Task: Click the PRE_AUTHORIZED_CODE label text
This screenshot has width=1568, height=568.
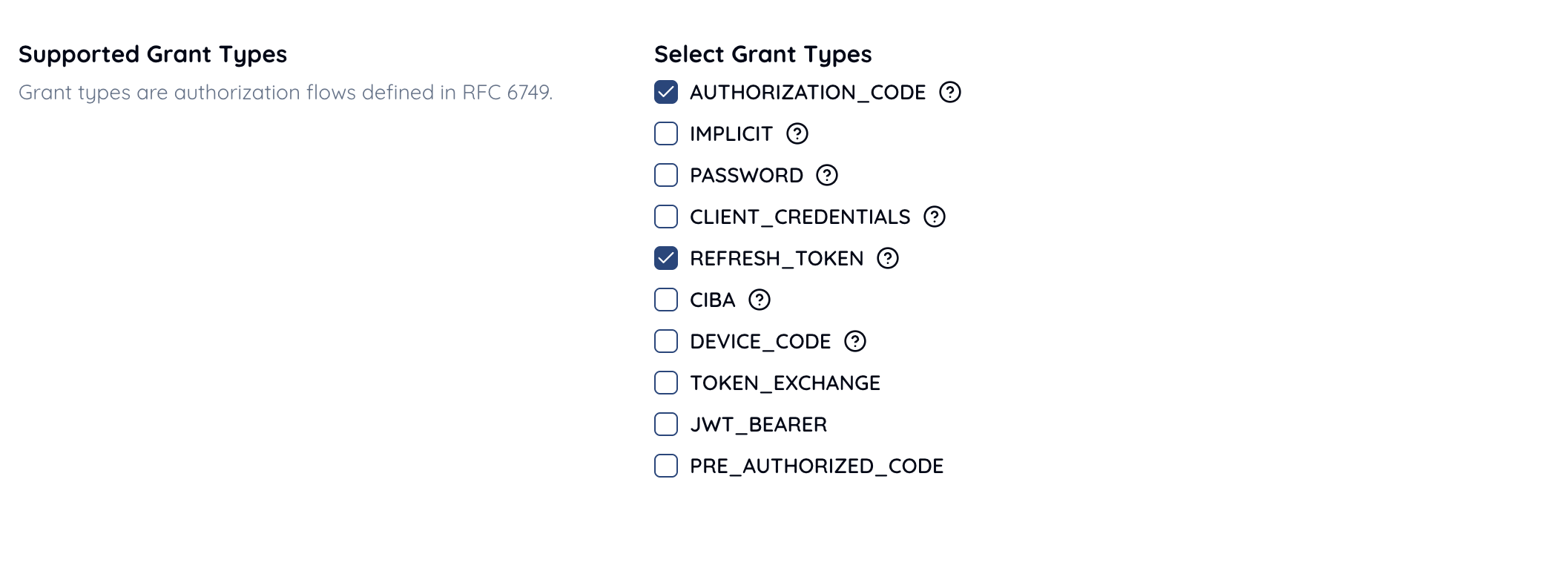Action: 816,466
